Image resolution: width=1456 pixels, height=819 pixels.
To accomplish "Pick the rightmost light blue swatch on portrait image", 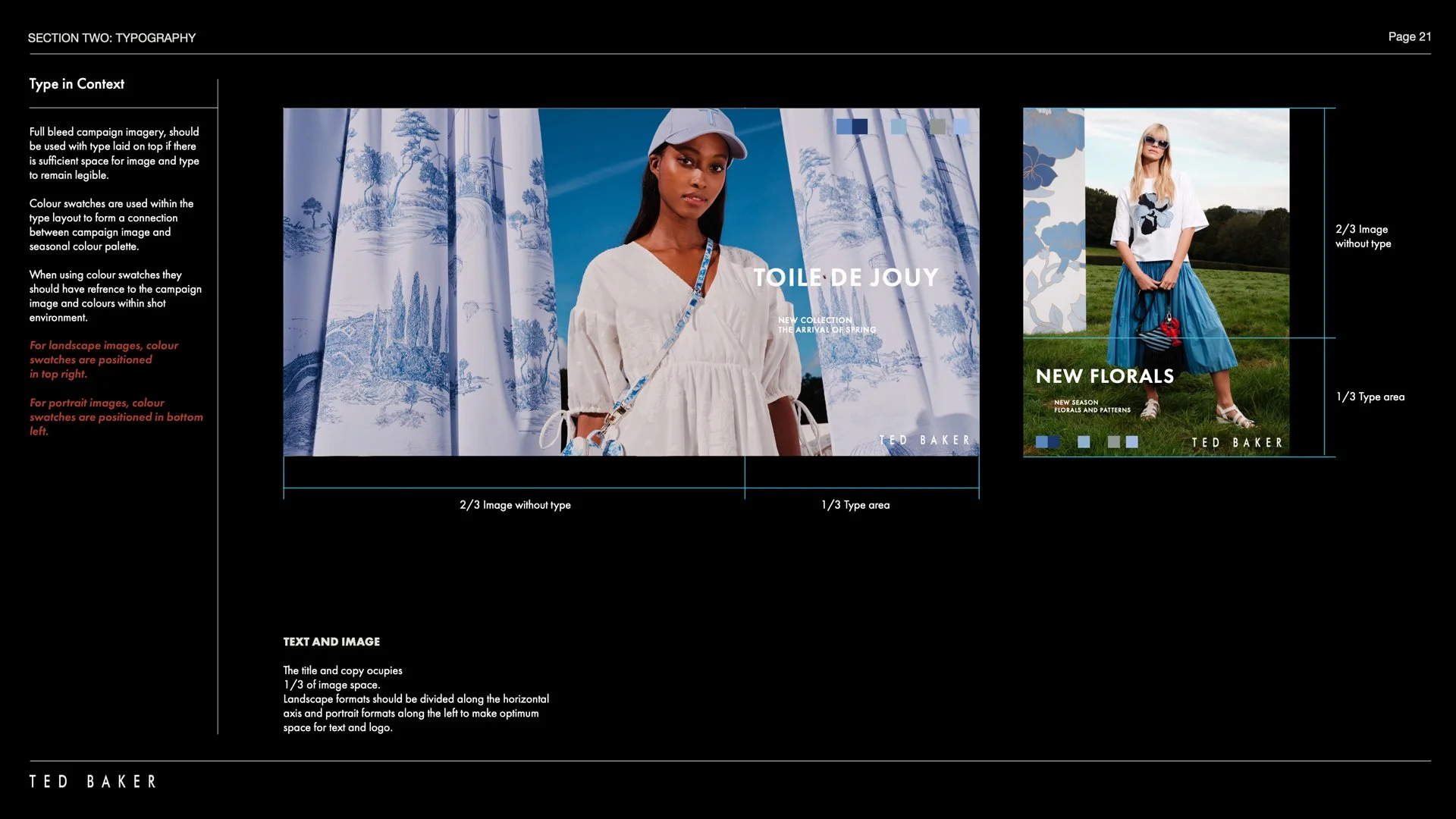I will click(x=1132, y=442).
